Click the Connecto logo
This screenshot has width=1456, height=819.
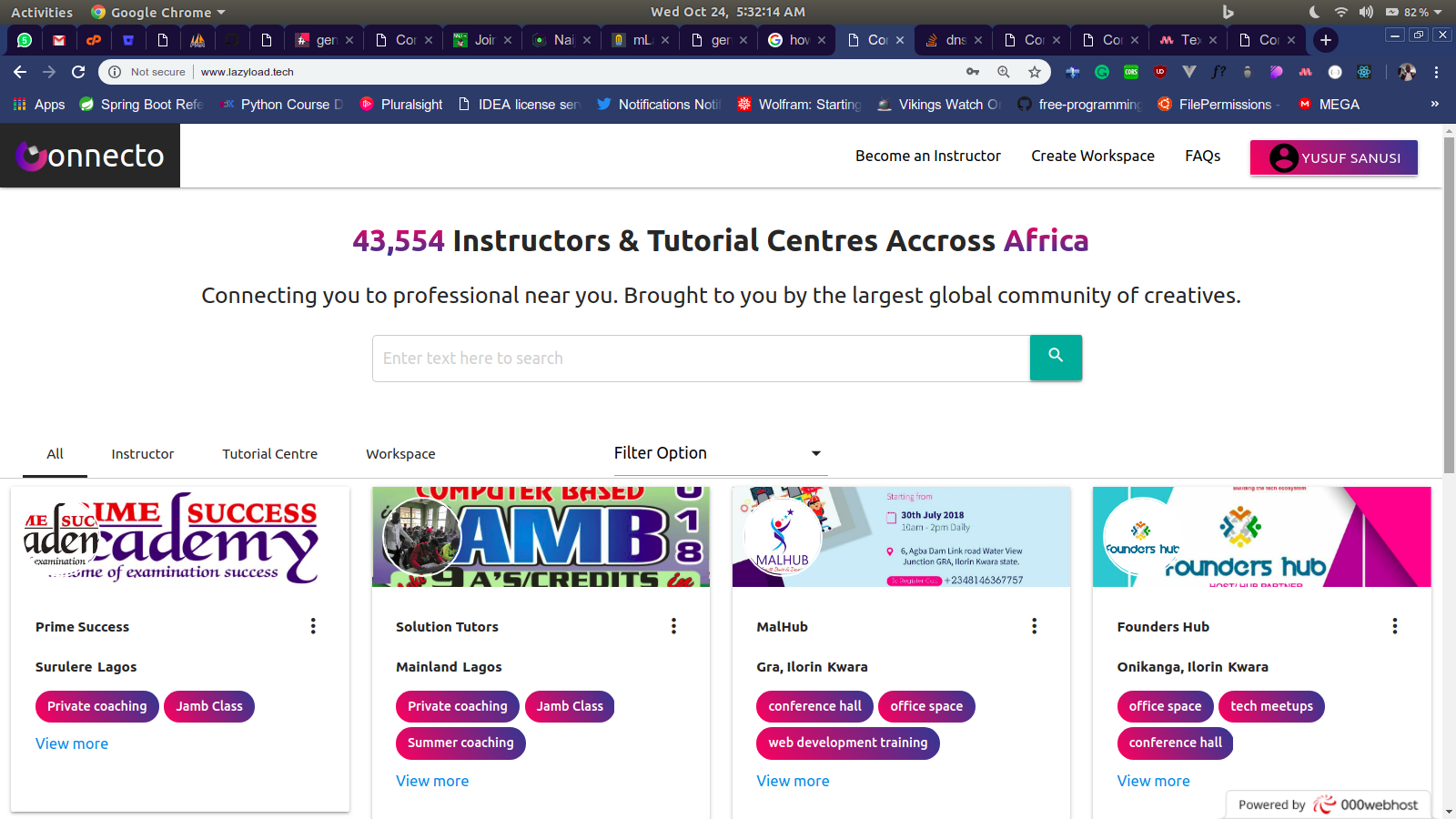pyautogui.click(x=90, y=156)
